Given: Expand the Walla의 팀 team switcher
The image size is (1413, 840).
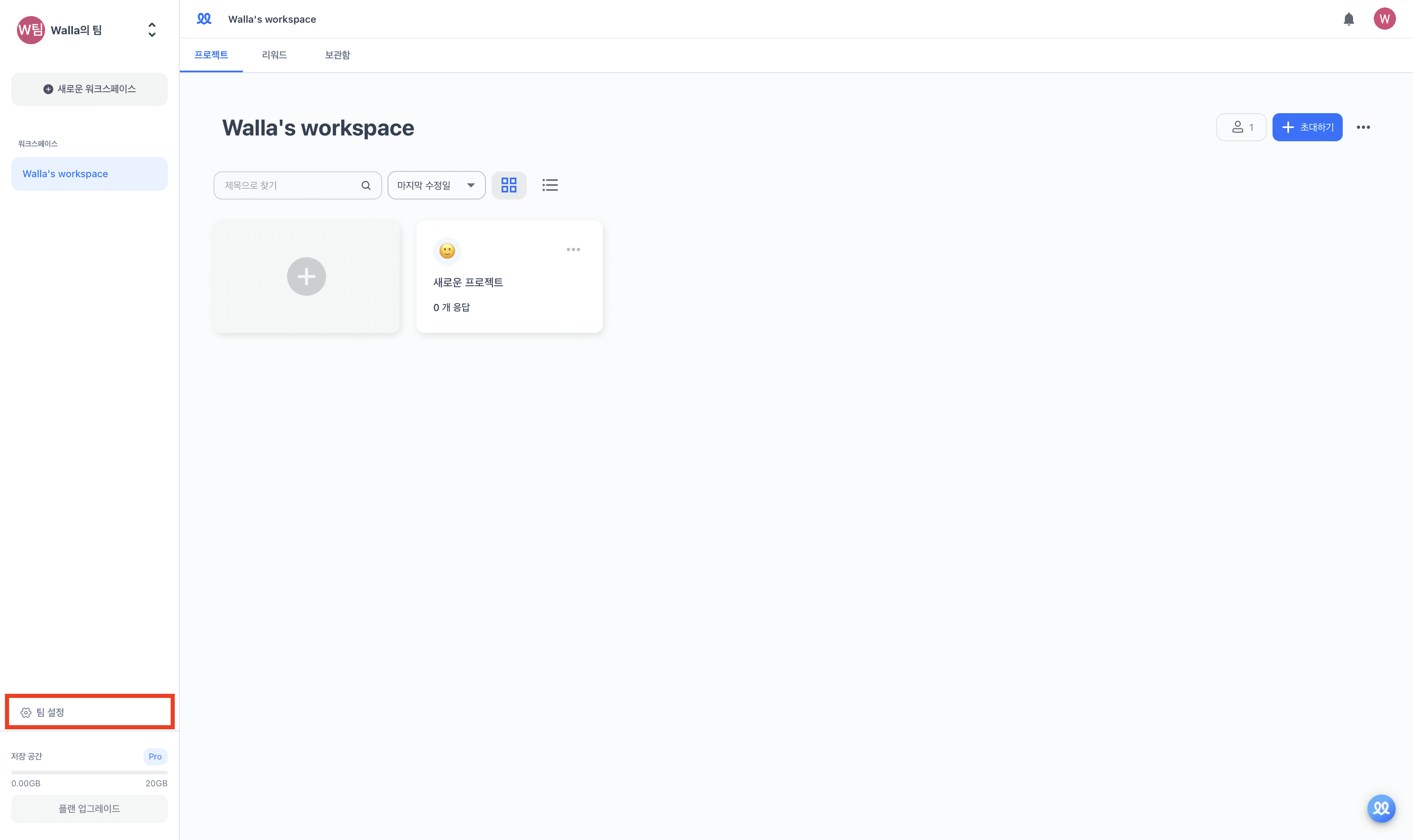Looking at the screenshot, I should [x=152, y=30].
